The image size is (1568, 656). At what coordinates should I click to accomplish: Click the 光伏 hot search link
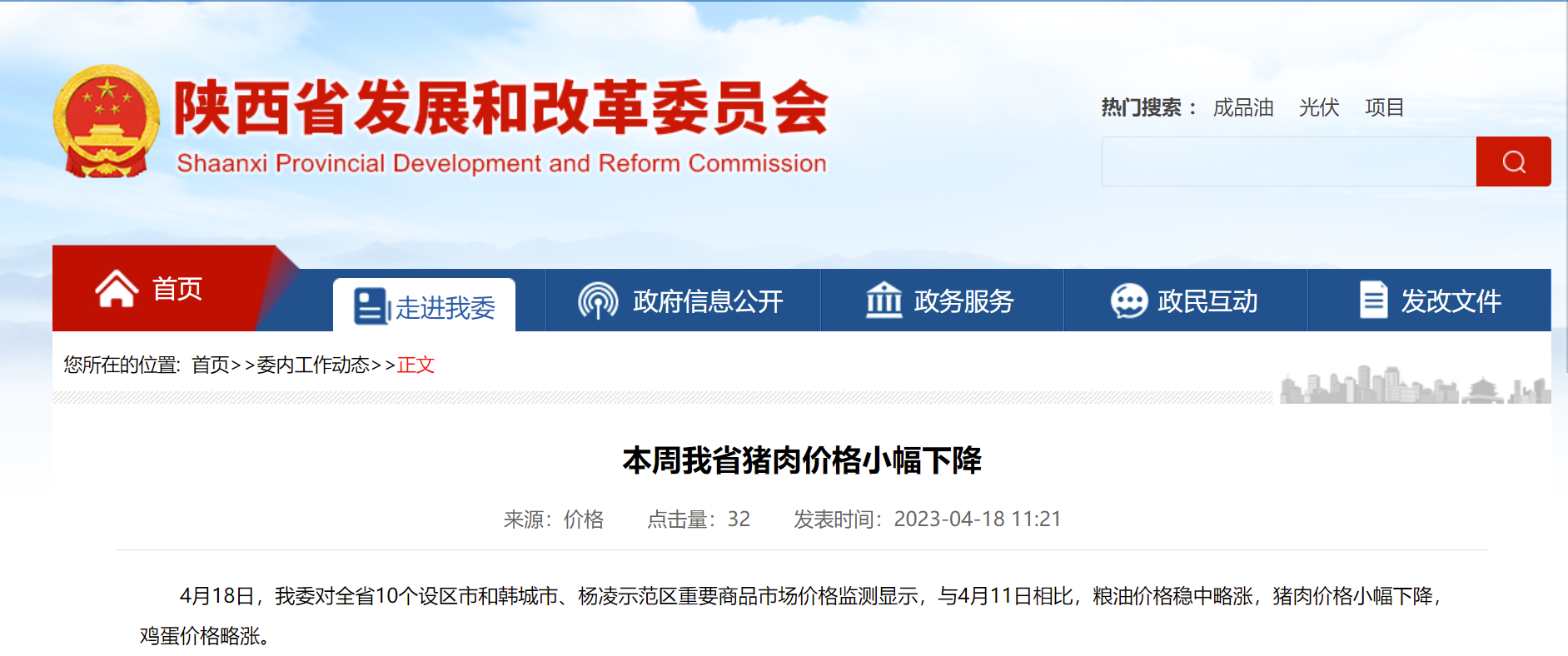coord(1319,107)
